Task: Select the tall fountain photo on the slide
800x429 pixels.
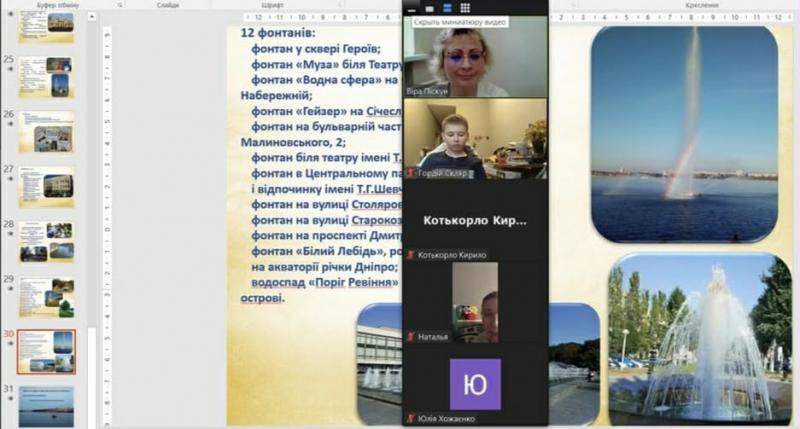Action: pyautogui.click(x=684, y=133)
